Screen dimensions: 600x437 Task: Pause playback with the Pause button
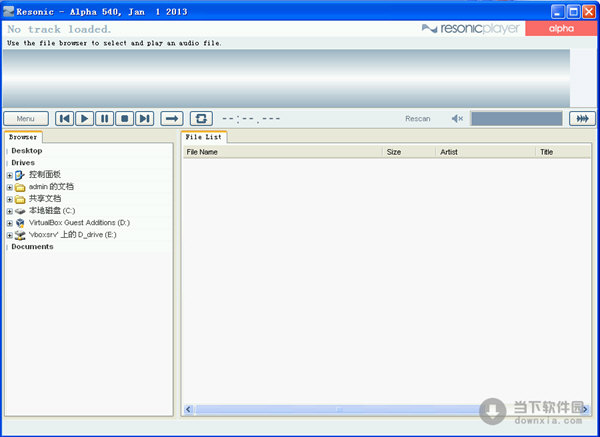(104, 119)
